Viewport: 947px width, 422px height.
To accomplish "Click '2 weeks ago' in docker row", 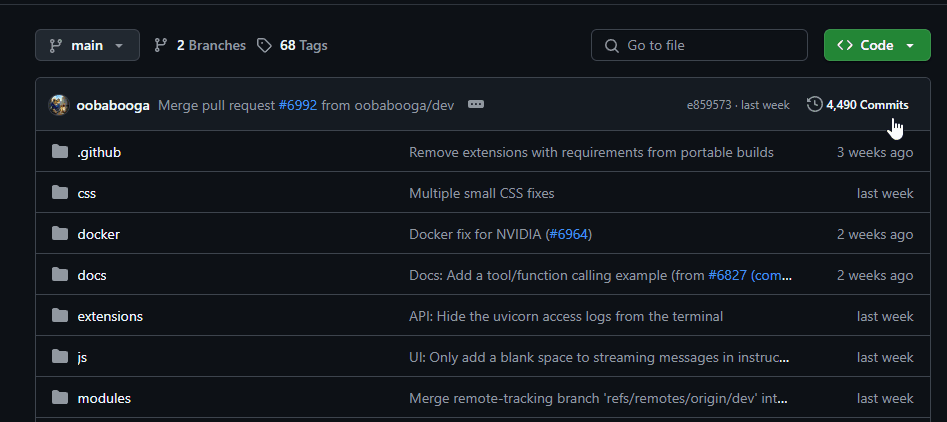I will click(x=875, y=234).
